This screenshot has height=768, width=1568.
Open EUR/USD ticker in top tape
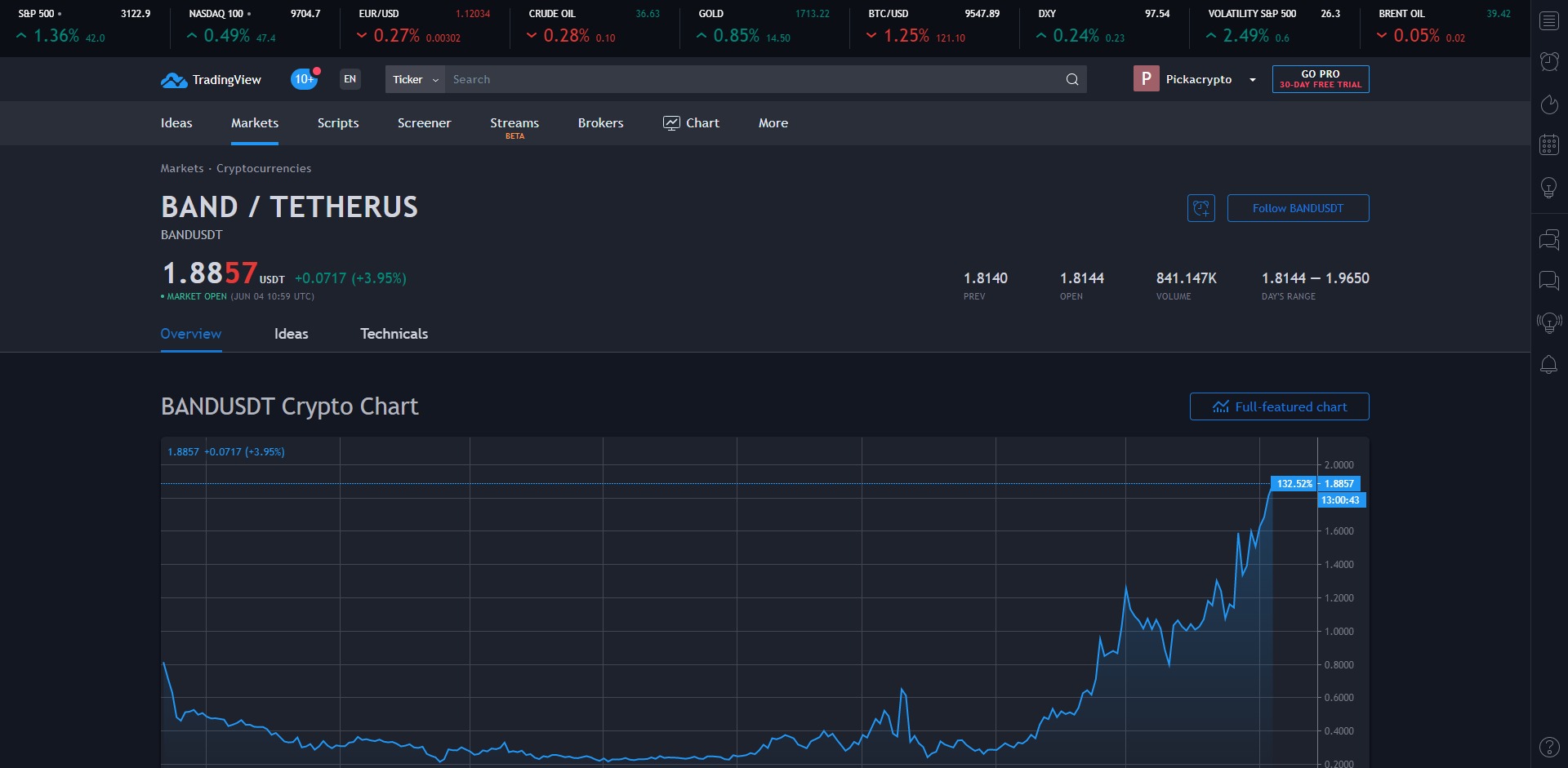point(424,26)
